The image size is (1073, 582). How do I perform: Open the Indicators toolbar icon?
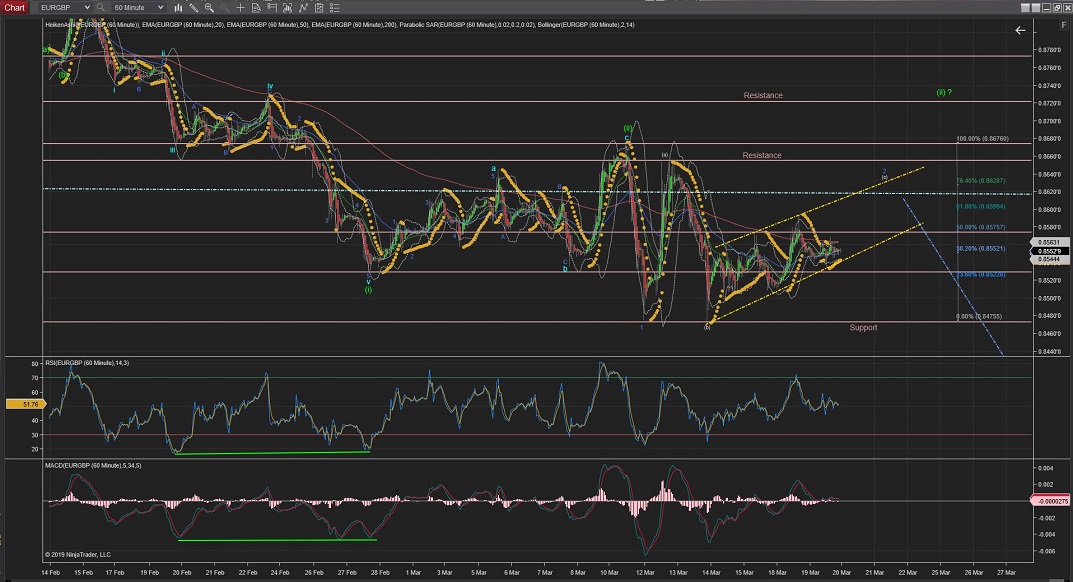[287, 8]
